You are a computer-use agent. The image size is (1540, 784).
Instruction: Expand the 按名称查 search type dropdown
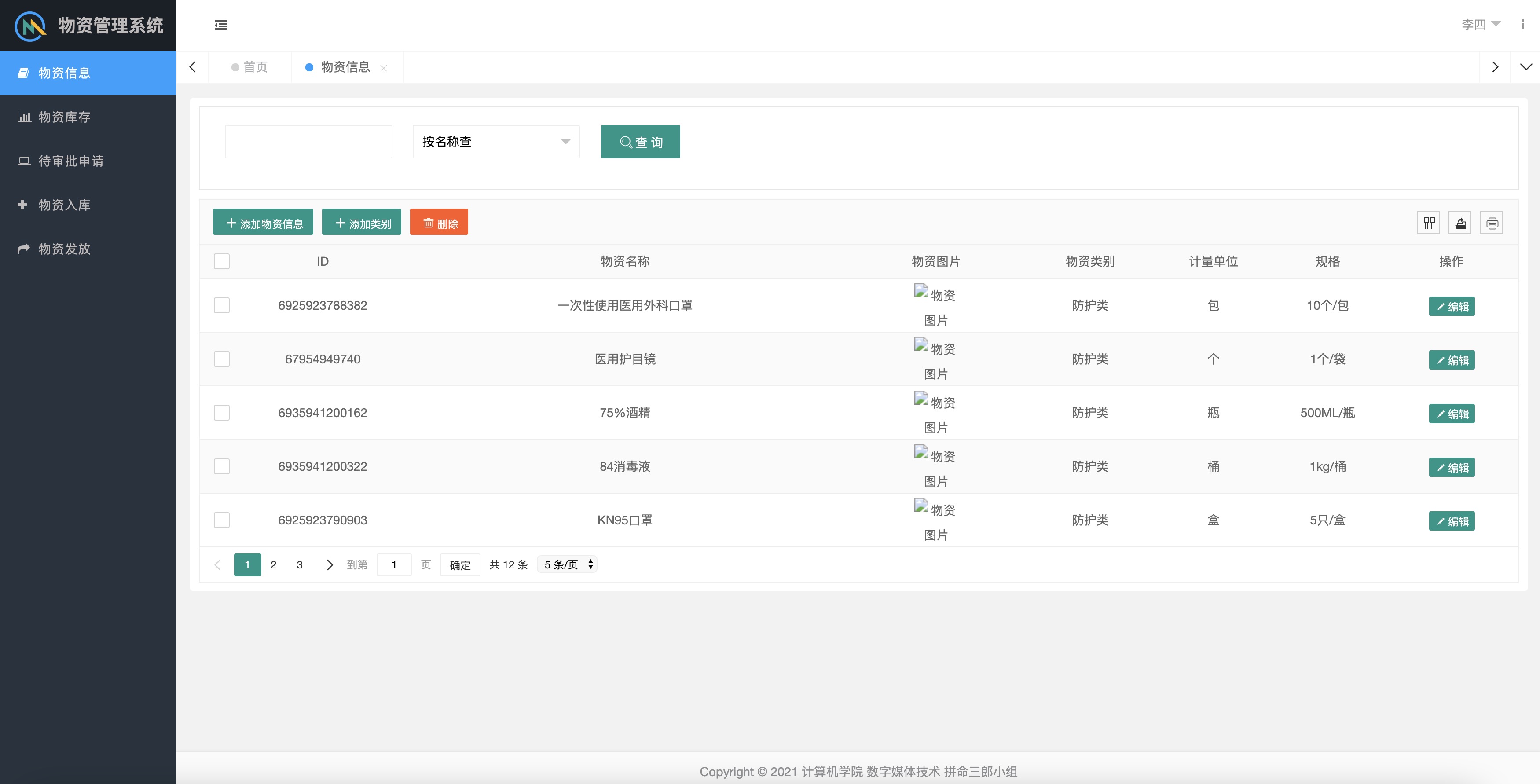[495, 142]
